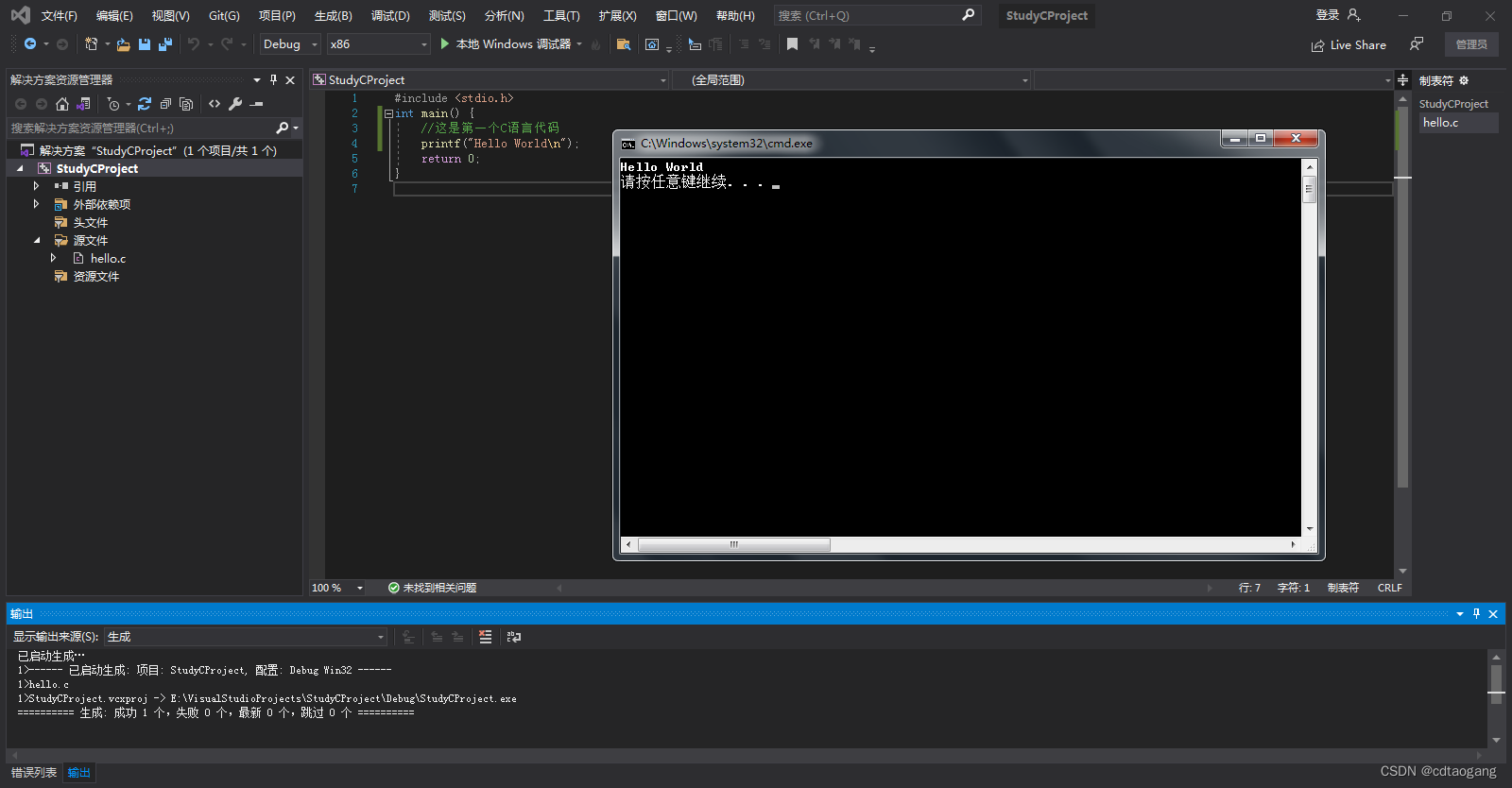This screenshot has height=788, width=1512.
Task: Click the bookmark icon in toolbar
Action: tap(792, 44)
